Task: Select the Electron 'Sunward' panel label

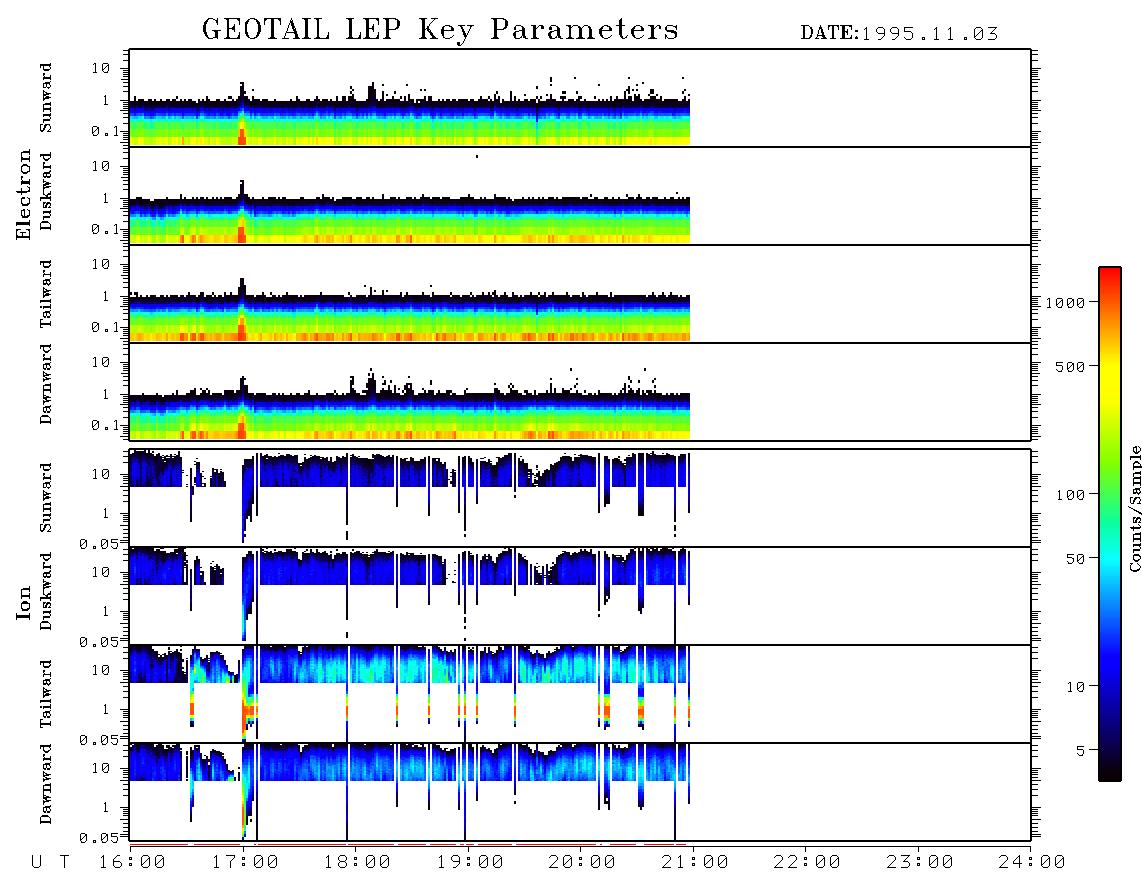Action: (x=46, y=98)
